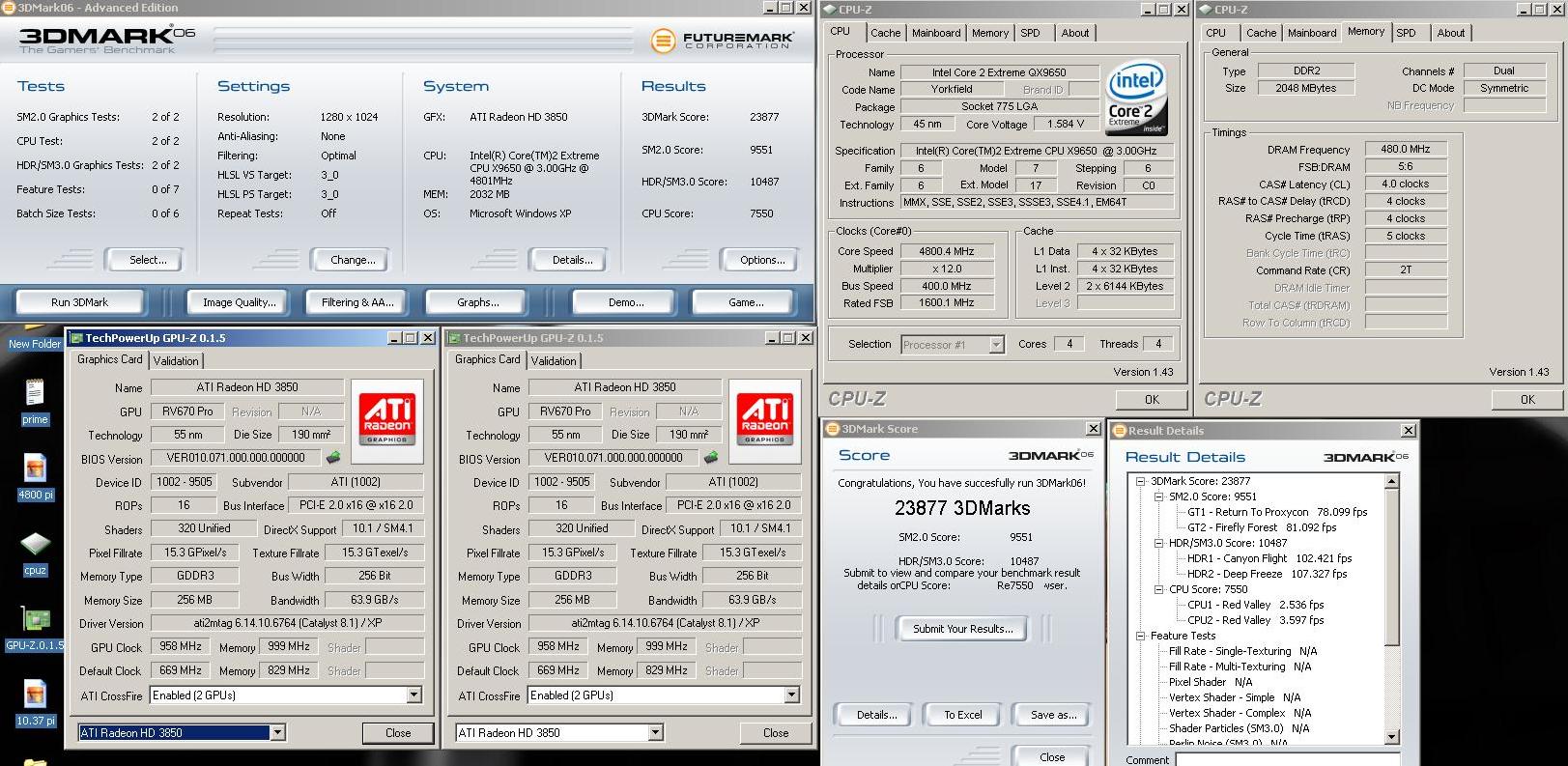
Task: Close the 3DMark Score dialog with X
Action: tap(1093, 429)
